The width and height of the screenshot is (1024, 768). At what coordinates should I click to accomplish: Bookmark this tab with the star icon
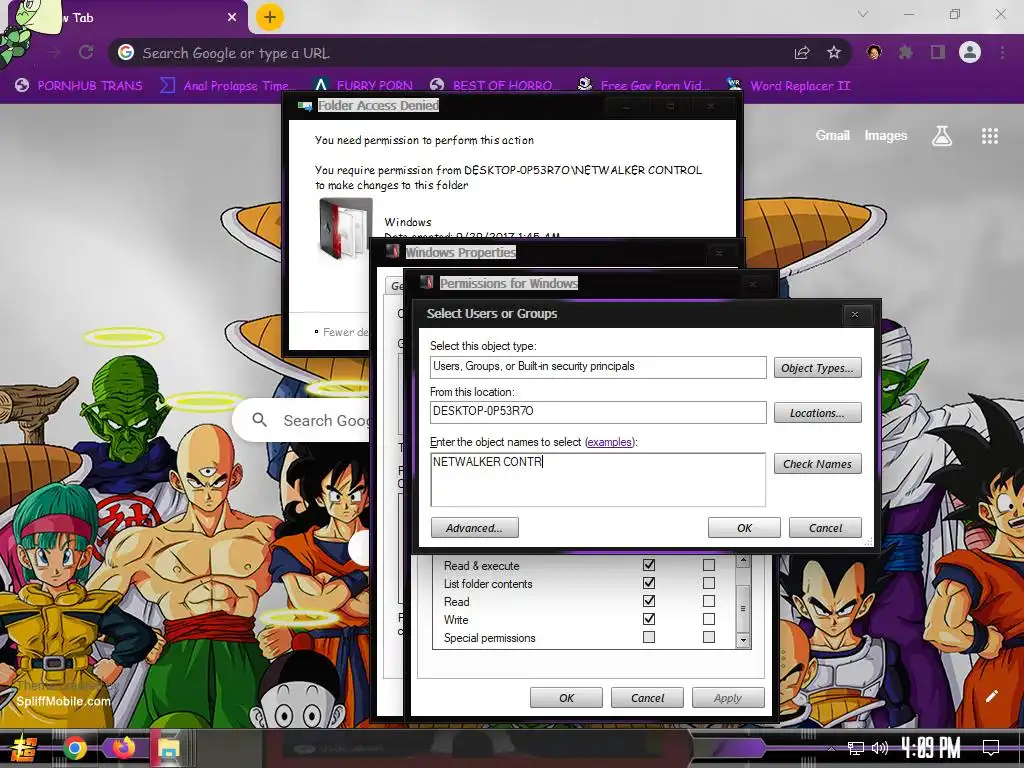coord(834,52)
